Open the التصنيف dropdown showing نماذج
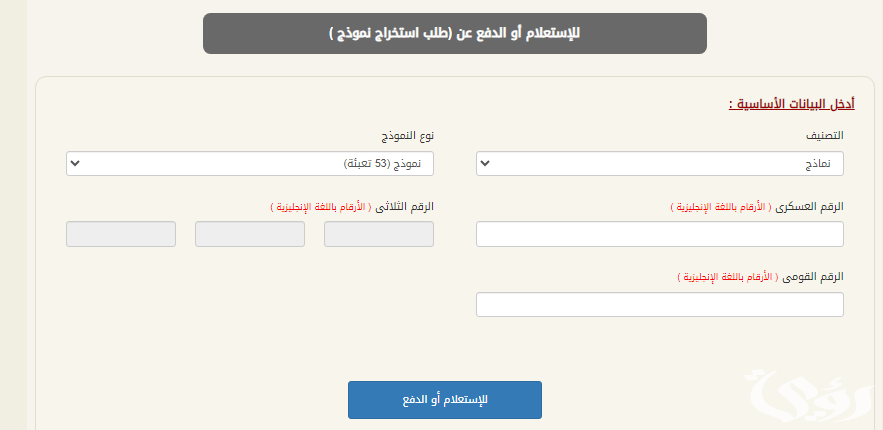 click(x=659, y=164)
